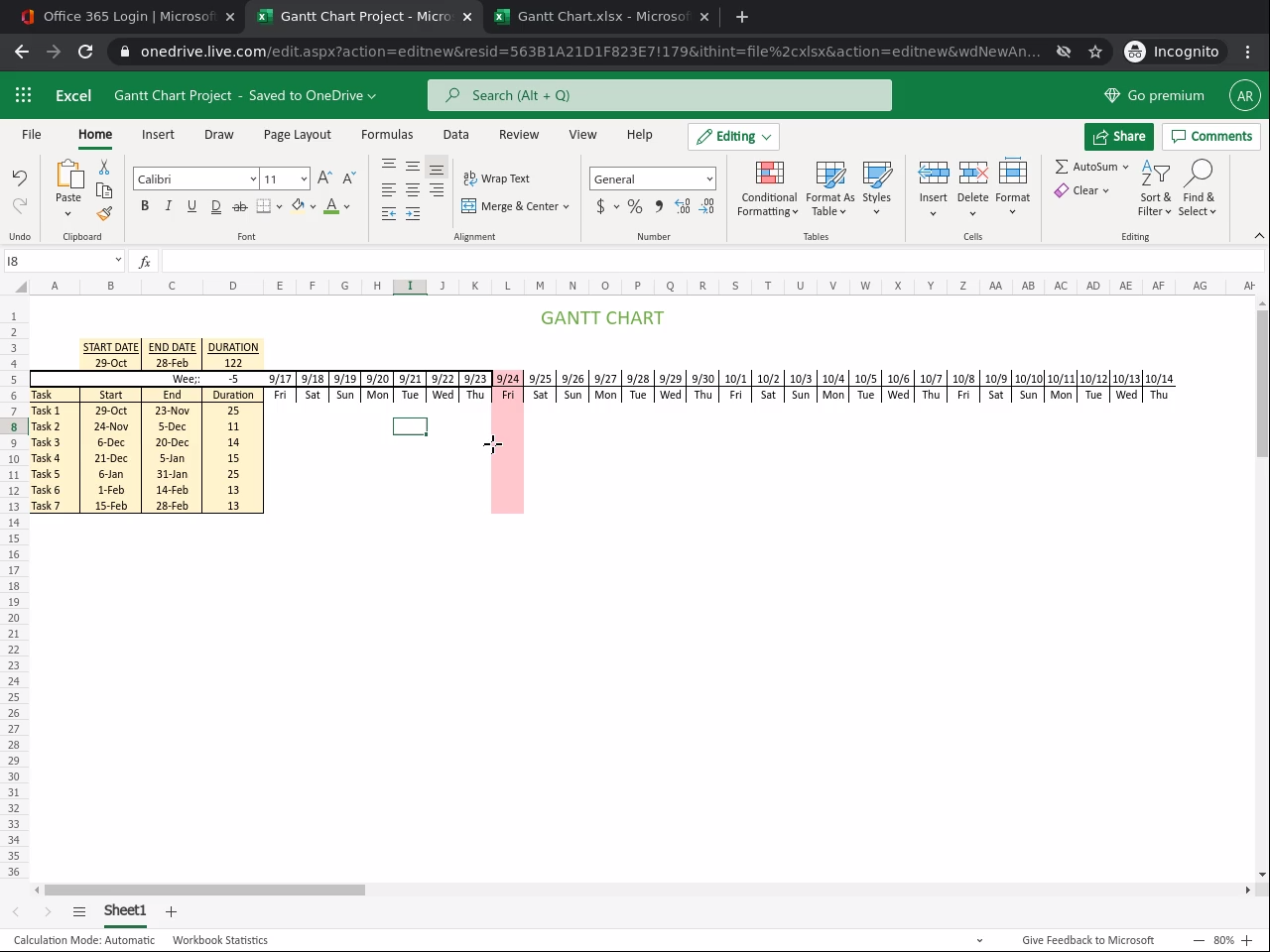Apply middle vertical alignment
1270x952 pixels.
click(x=413, y=167)
